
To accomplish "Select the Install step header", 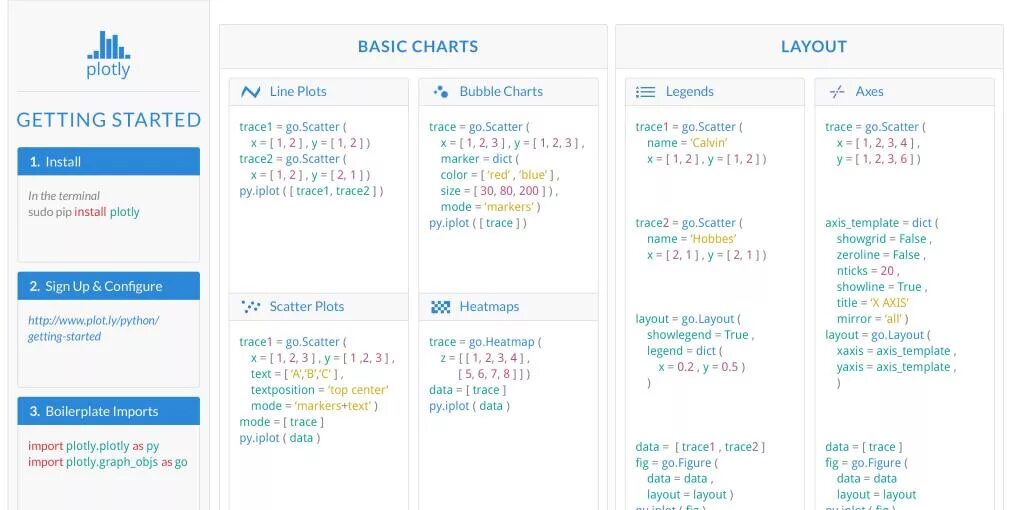I will (x=108, y=162).
